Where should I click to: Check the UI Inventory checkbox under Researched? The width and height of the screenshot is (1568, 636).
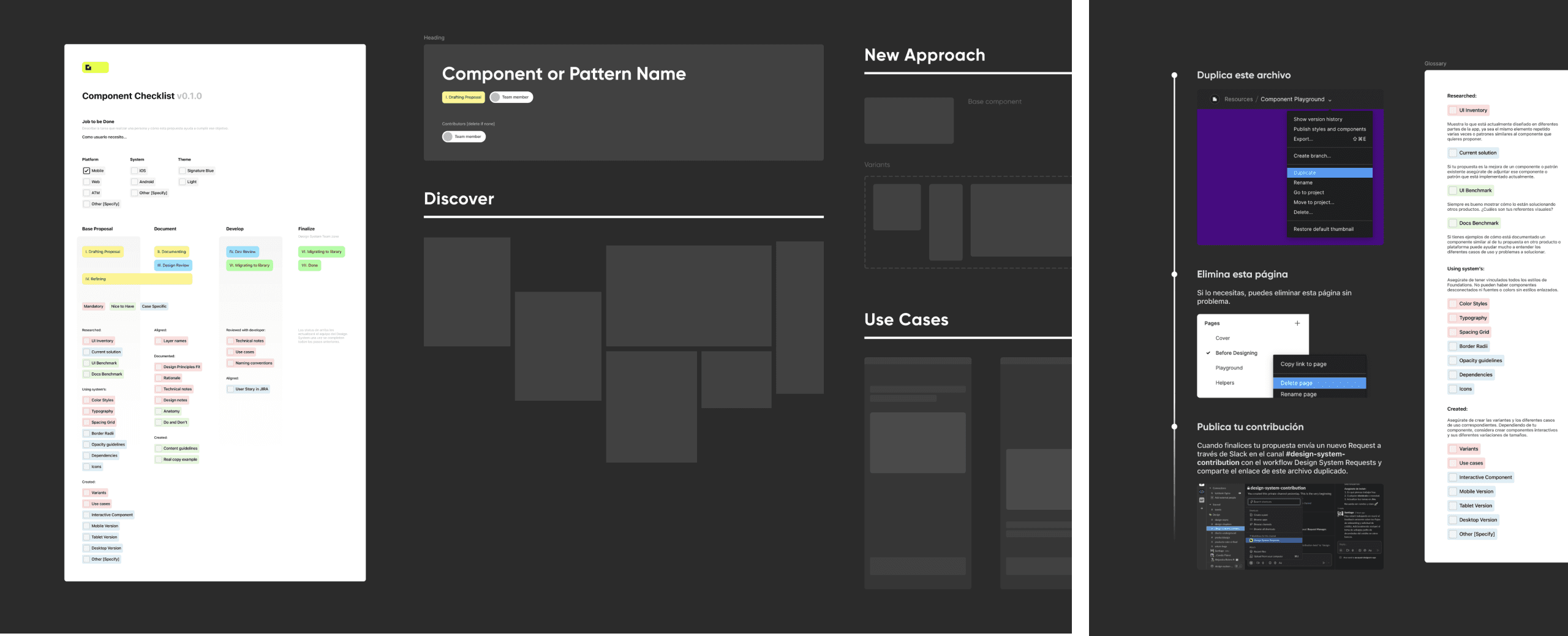point(86,341)
